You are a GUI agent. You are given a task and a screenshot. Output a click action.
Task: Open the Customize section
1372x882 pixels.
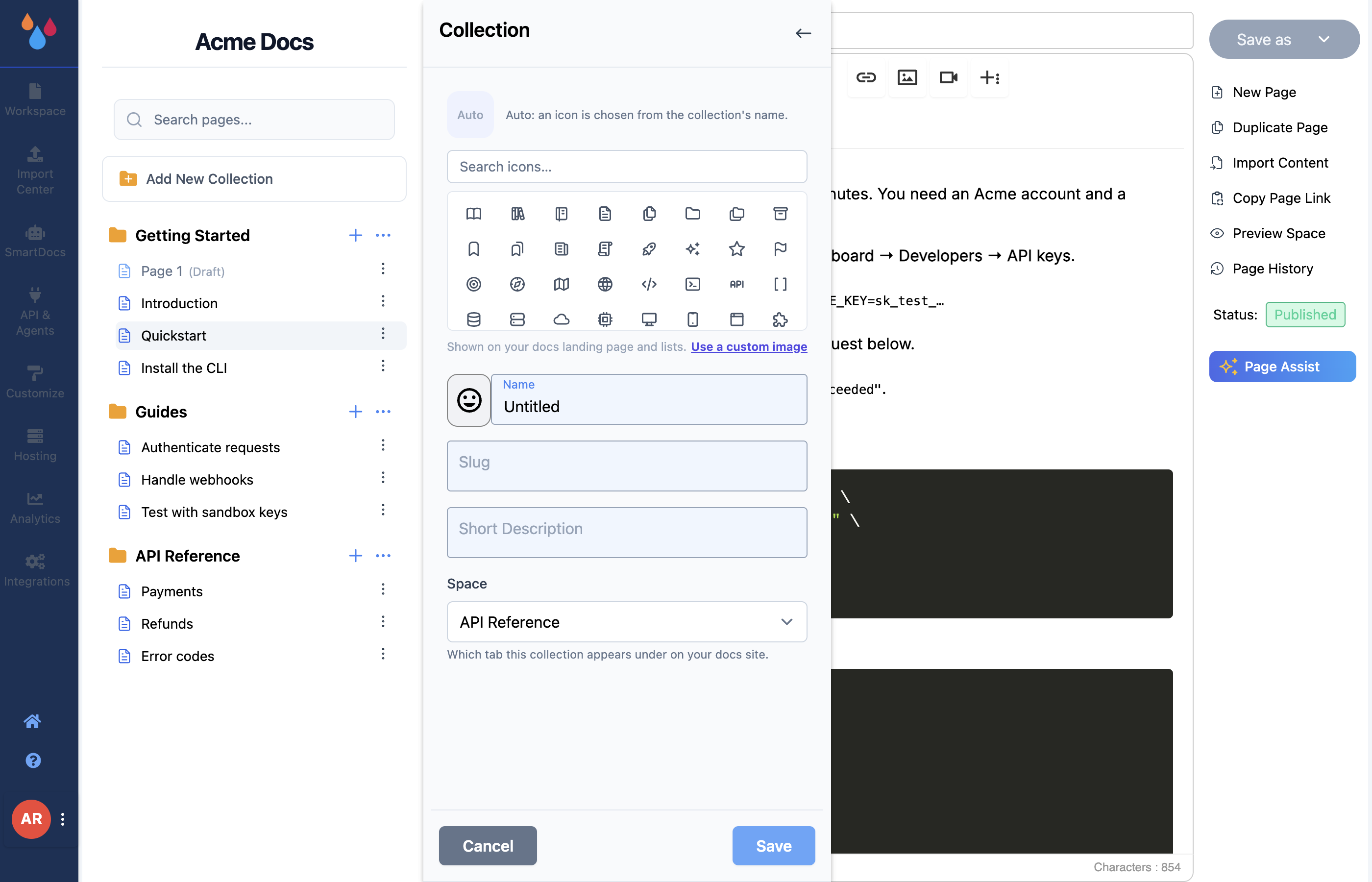coord(35,382)
